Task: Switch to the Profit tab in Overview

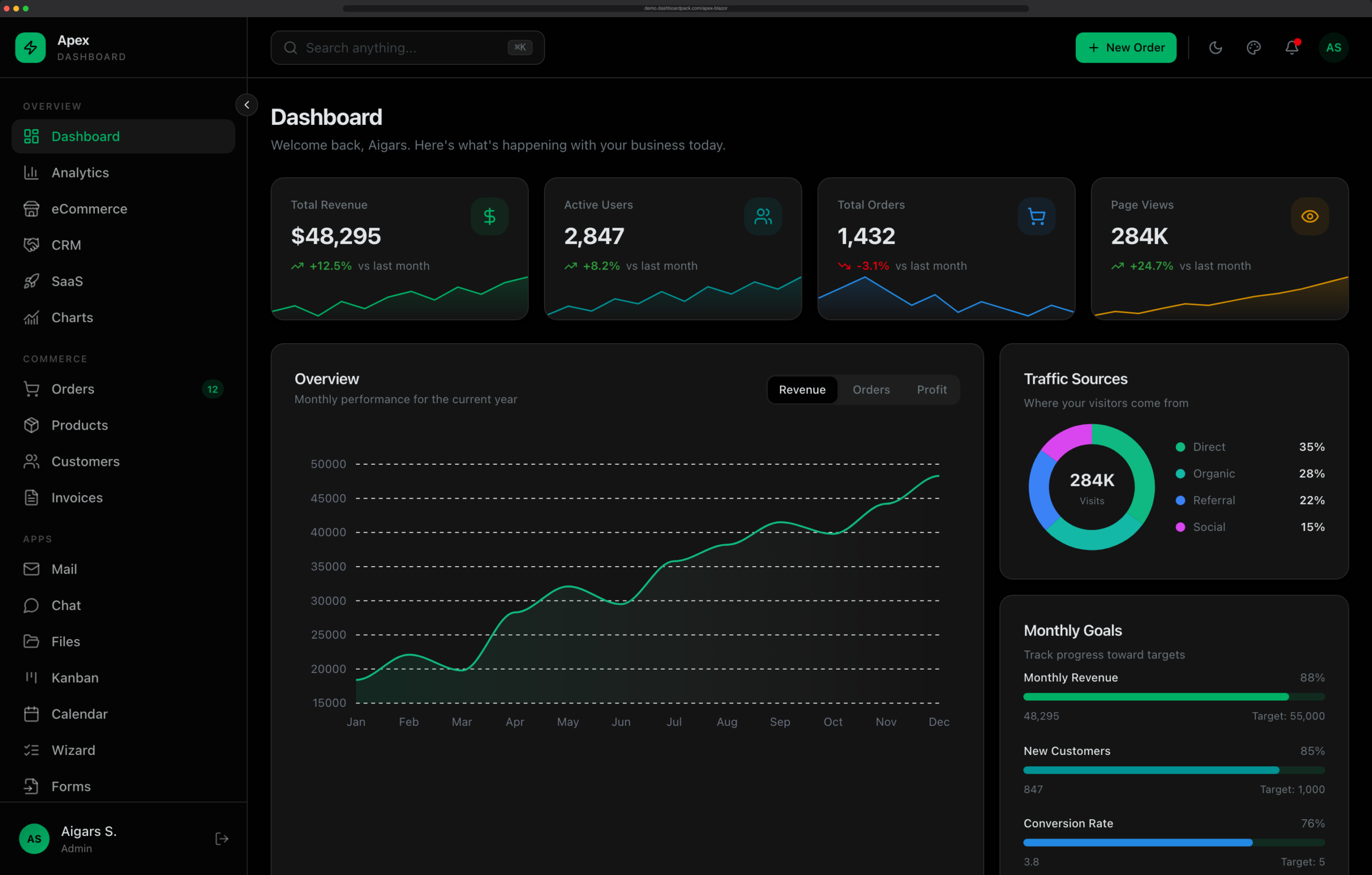Action: pyautogui.click(x=931, y=390)
